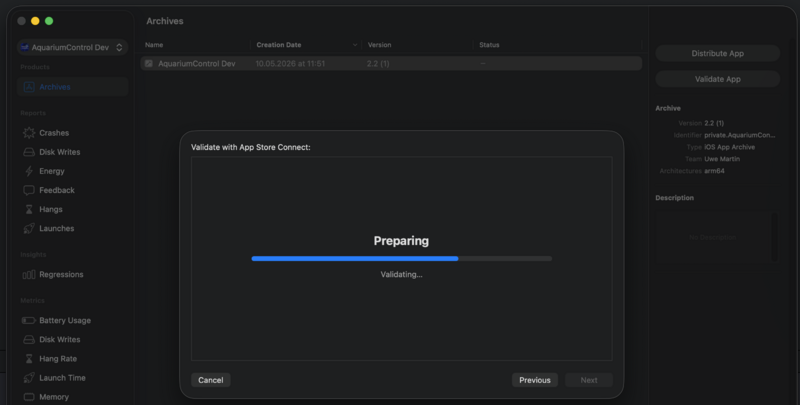This screenshot has height=405, width=800.
Task: Click the green zoom window button
Action: pyautogui.click(x=49, y=21)
